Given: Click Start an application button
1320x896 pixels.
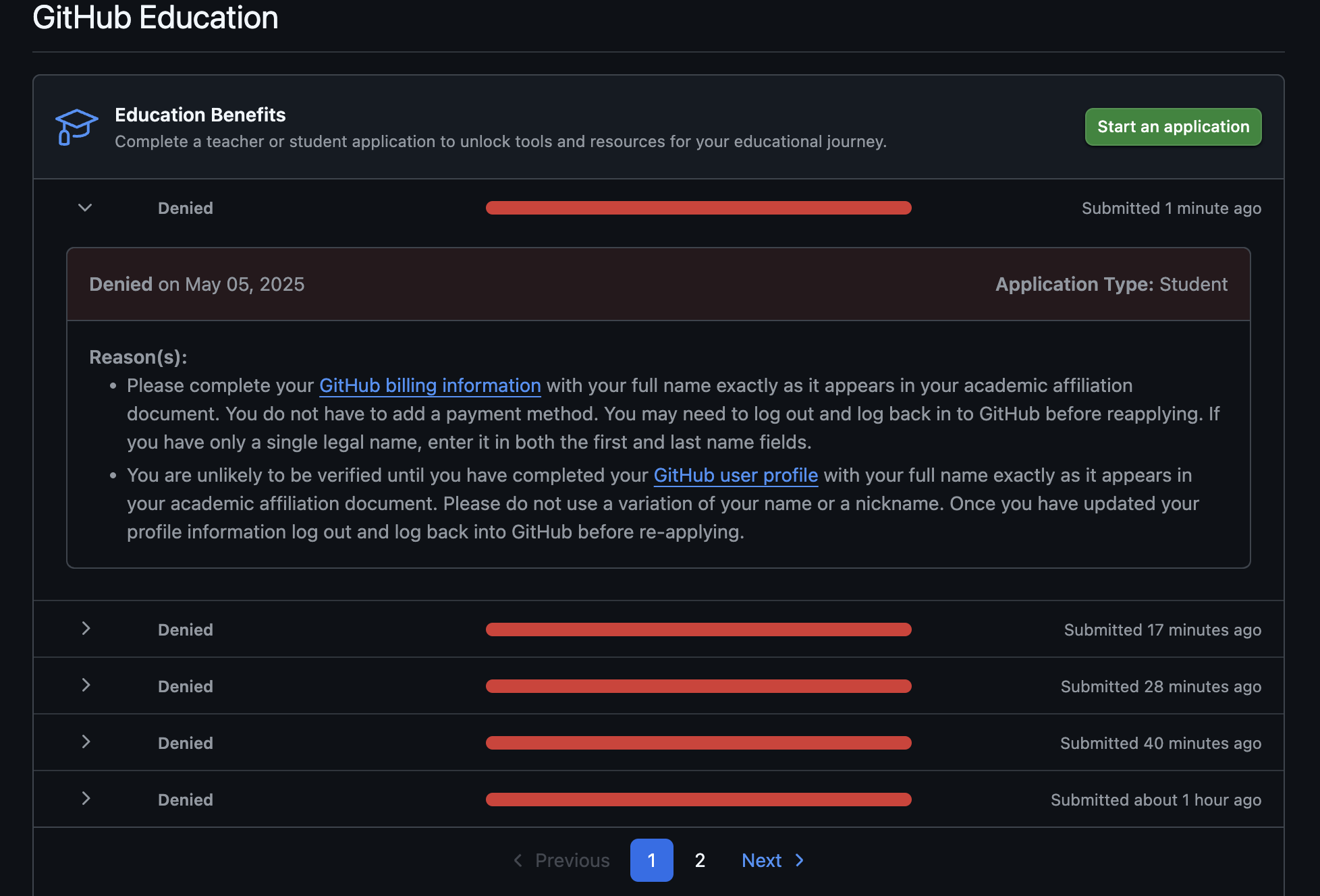Looking at the screenshot, I should click(1173, 127).
